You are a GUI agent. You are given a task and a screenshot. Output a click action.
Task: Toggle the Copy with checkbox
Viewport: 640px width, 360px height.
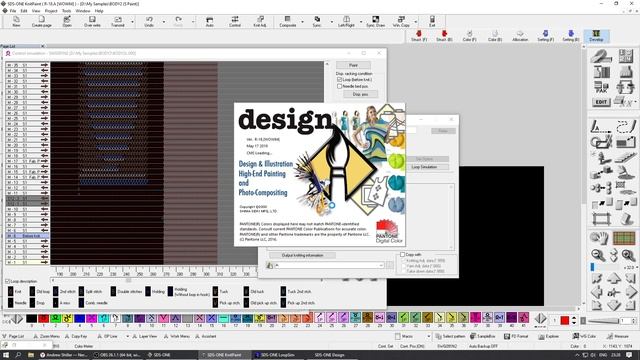[402, 254]
